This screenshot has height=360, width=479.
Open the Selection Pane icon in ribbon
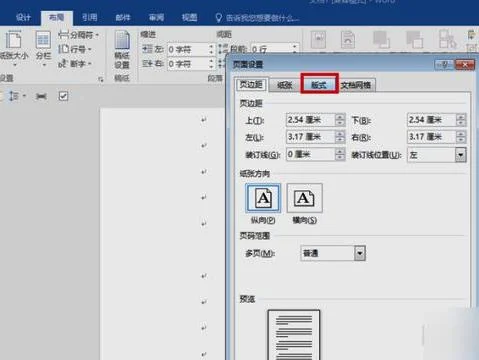pyautogui.click(x=447, y=40)
